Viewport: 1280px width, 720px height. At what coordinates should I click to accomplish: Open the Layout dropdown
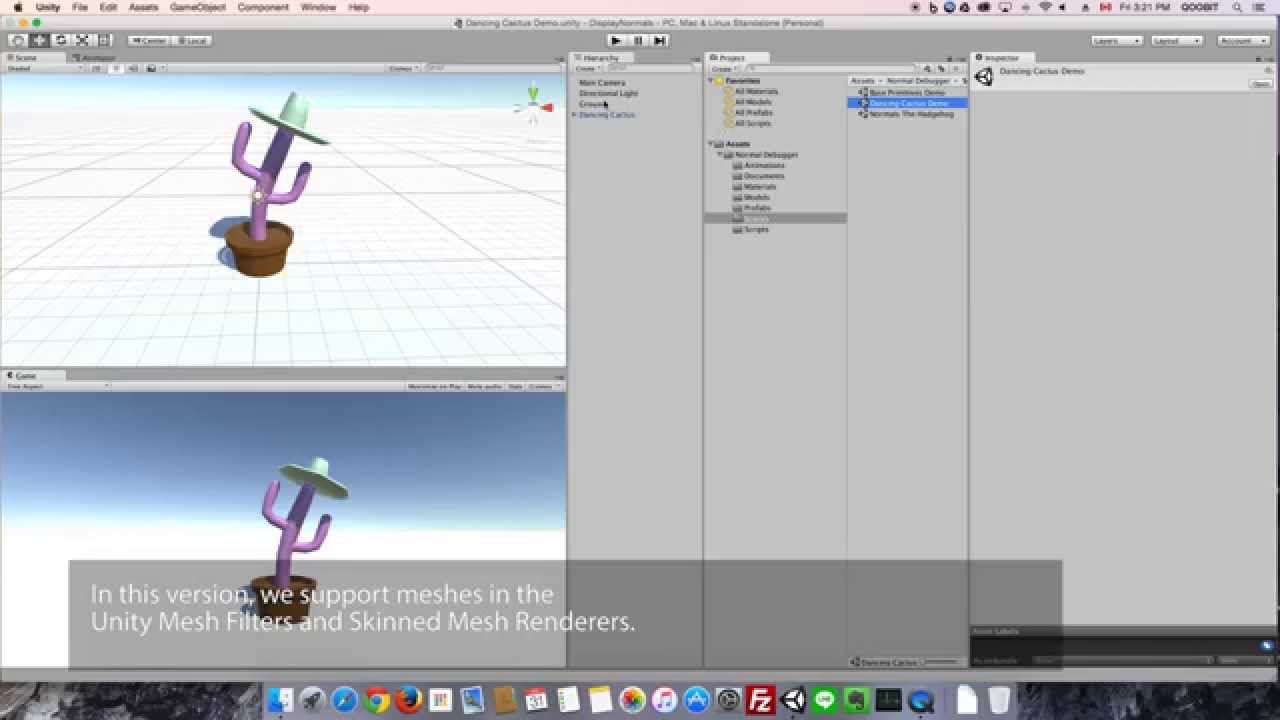pyautogui.click(x=1176, y=40)
